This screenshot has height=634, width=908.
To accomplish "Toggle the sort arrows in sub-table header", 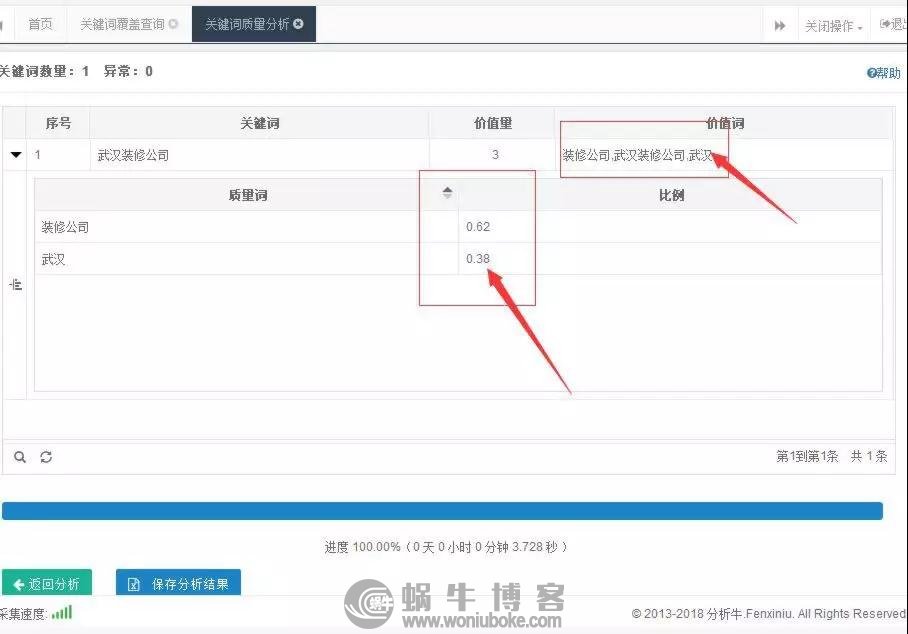I will 447,192.
